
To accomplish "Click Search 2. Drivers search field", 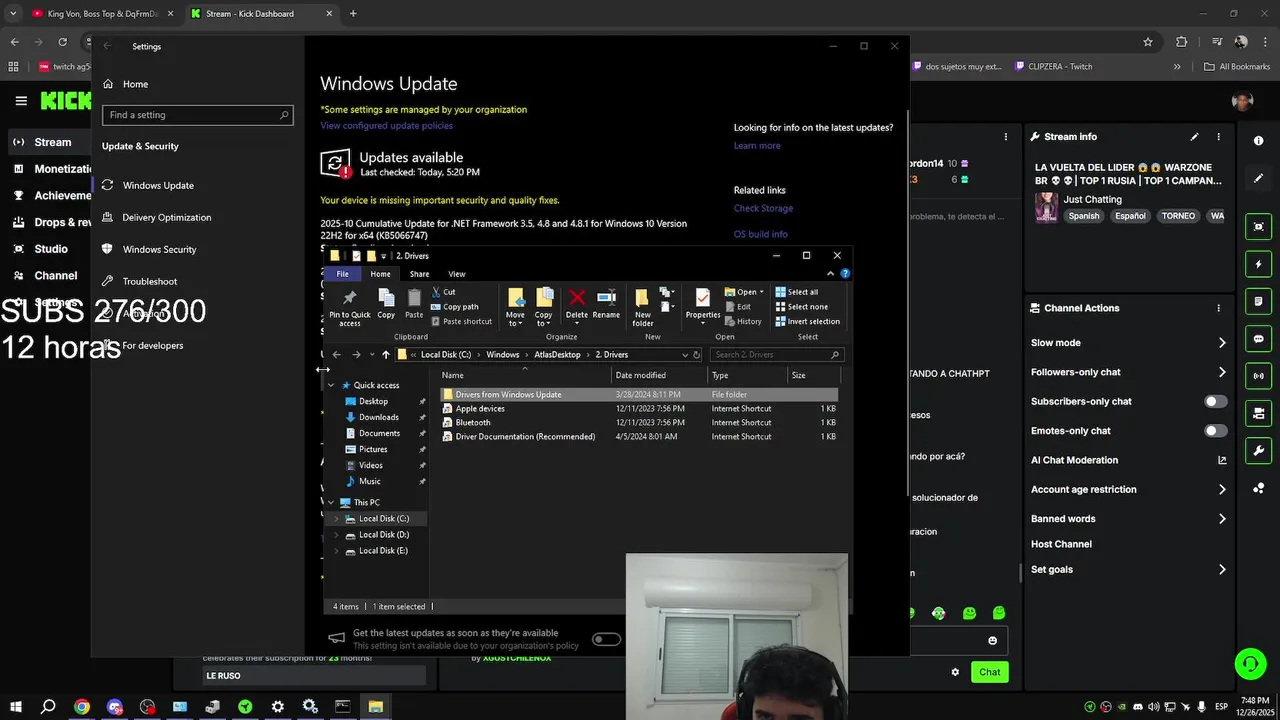I will pos(777,355).
